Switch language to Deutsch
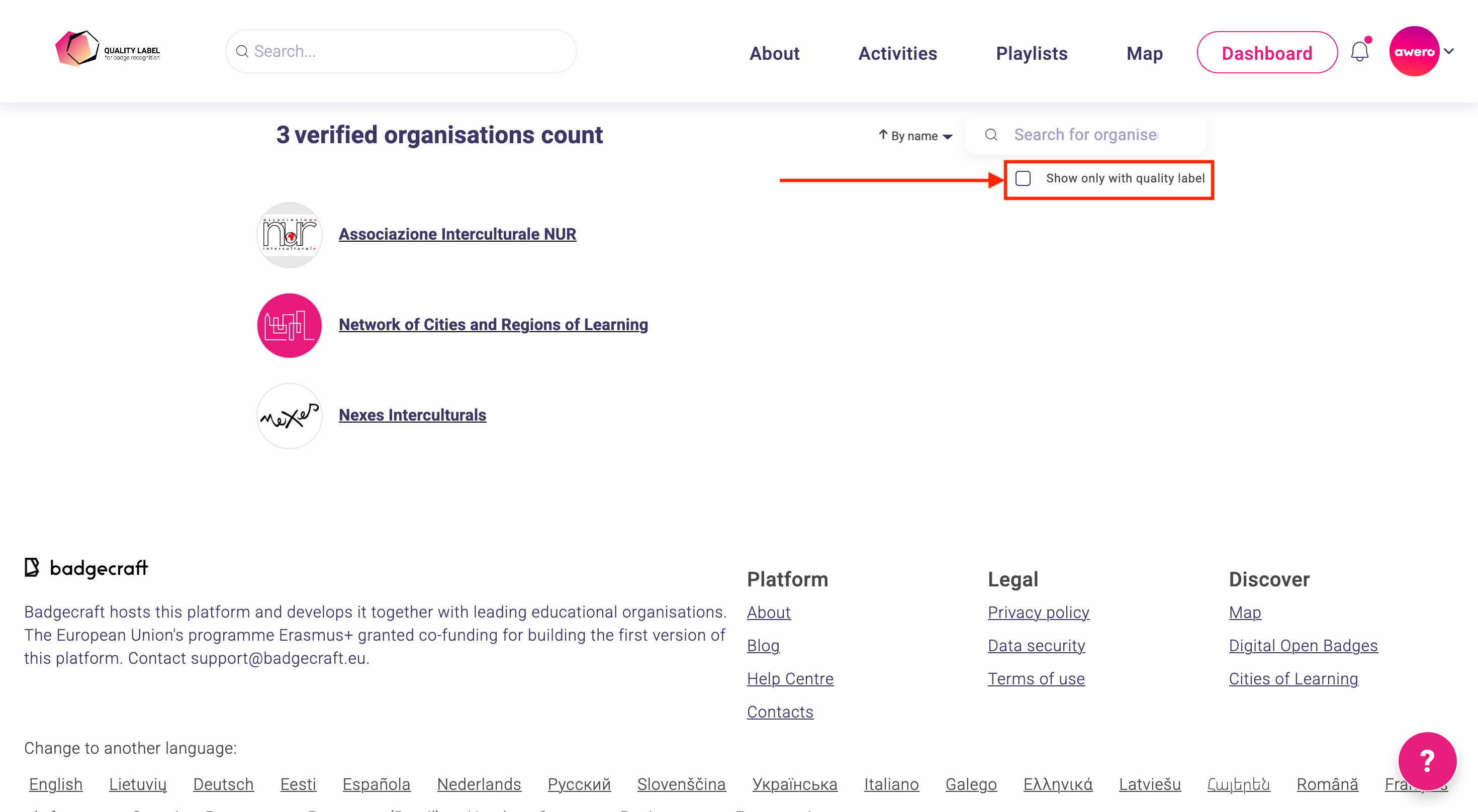 click(223, 784)
